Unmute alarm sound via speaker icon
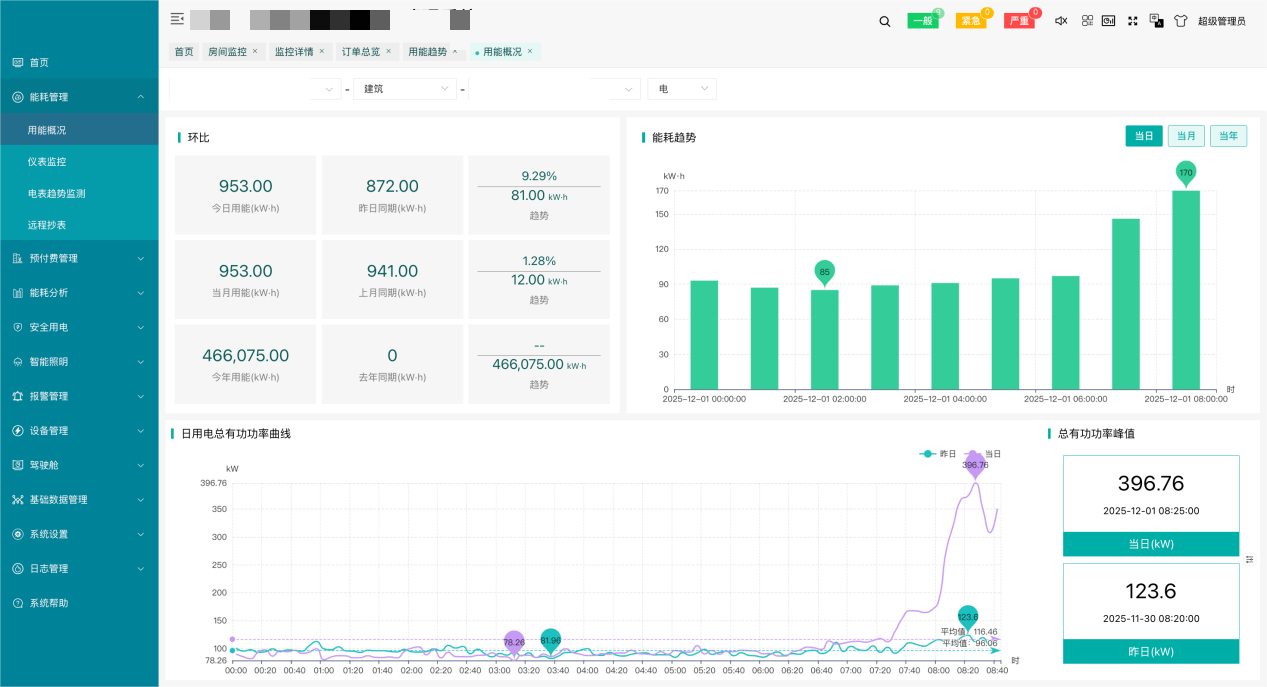The height and width of the screenshot is (687, 1267). (1061, 20)
